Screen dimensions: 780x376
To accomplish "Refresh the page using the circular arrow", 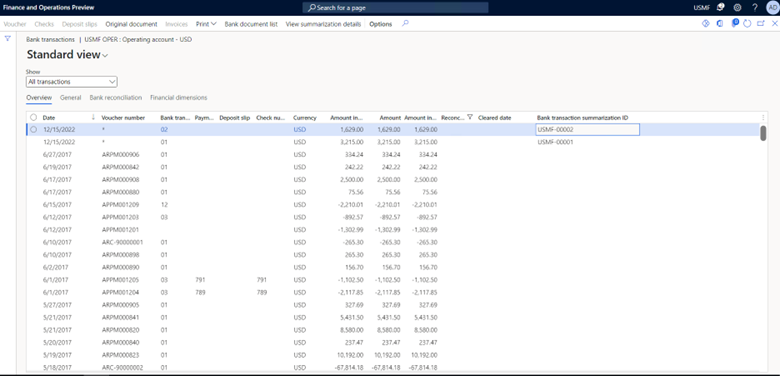I will click(x=747, y=23).
